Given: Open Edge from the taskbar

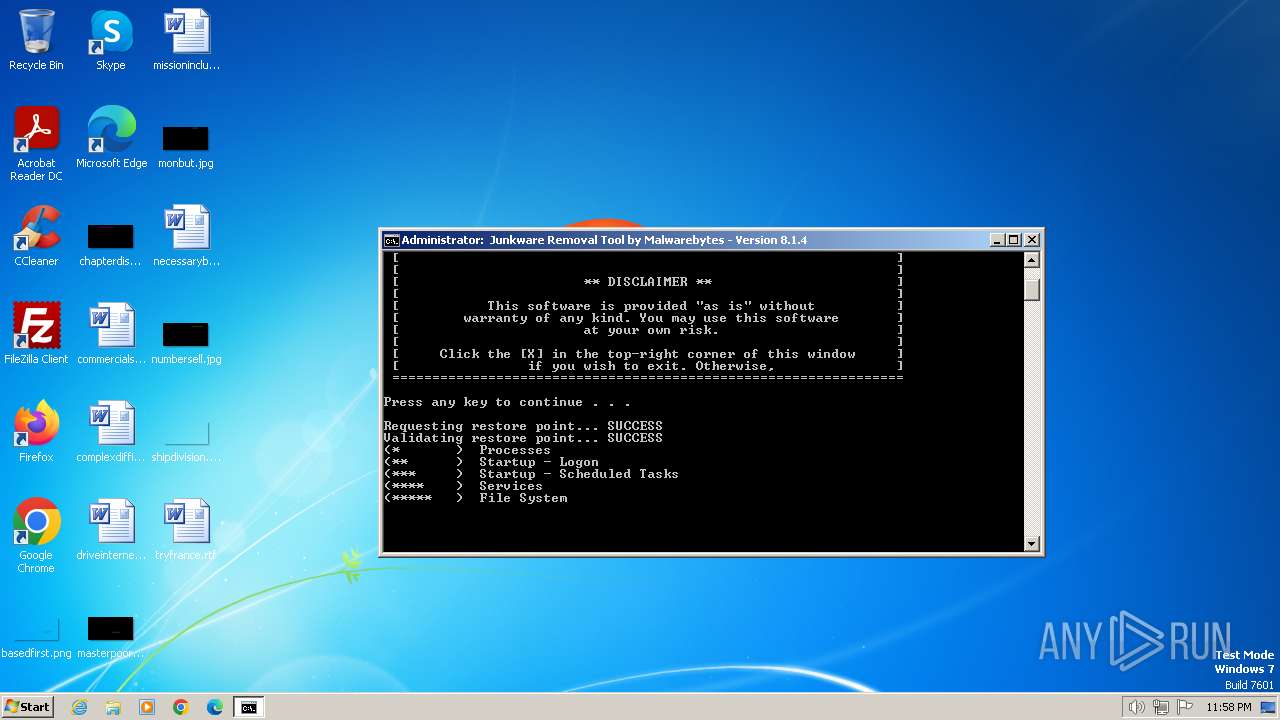Looking at the screenshot, I should click(214, 707).
